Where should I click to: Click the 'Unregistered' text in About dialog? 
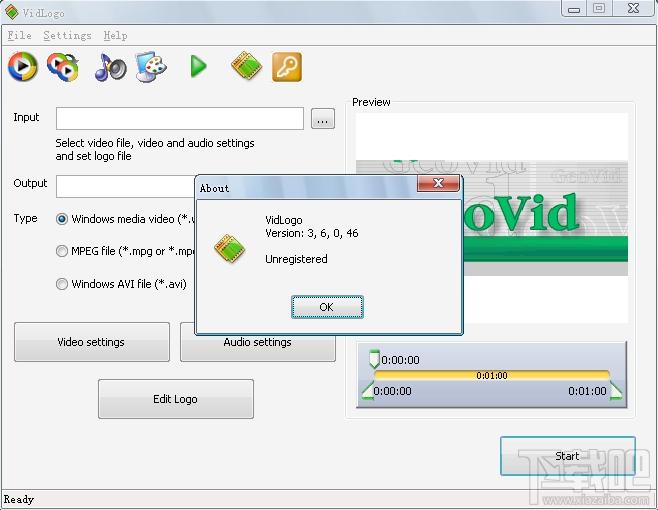[x=296, y=259]
